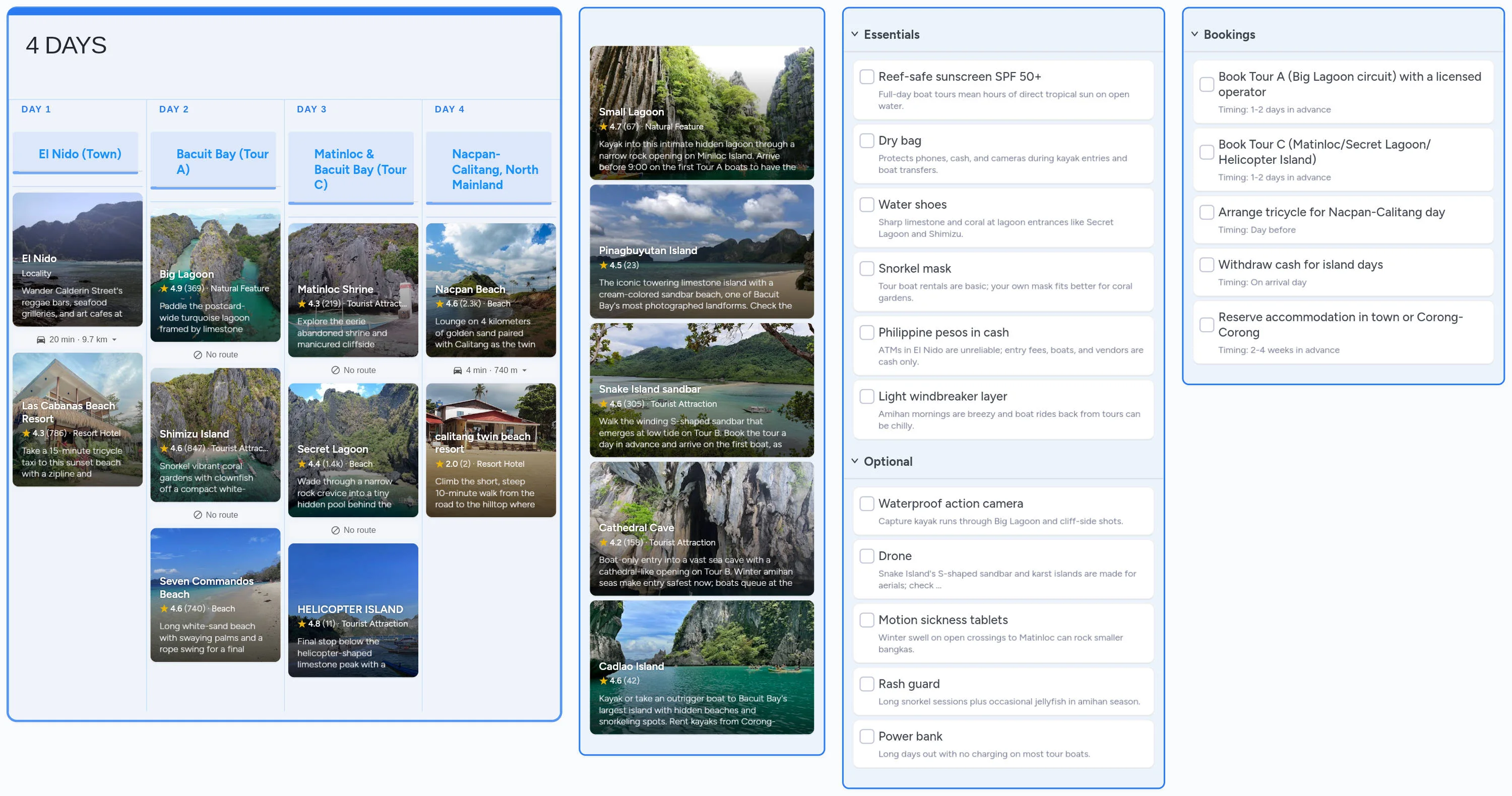Click the Arrange tricycle for Nacpan-Calitang day text
The width and height of the screenshot is (1512, 796).
click(x=1332, y=213)
